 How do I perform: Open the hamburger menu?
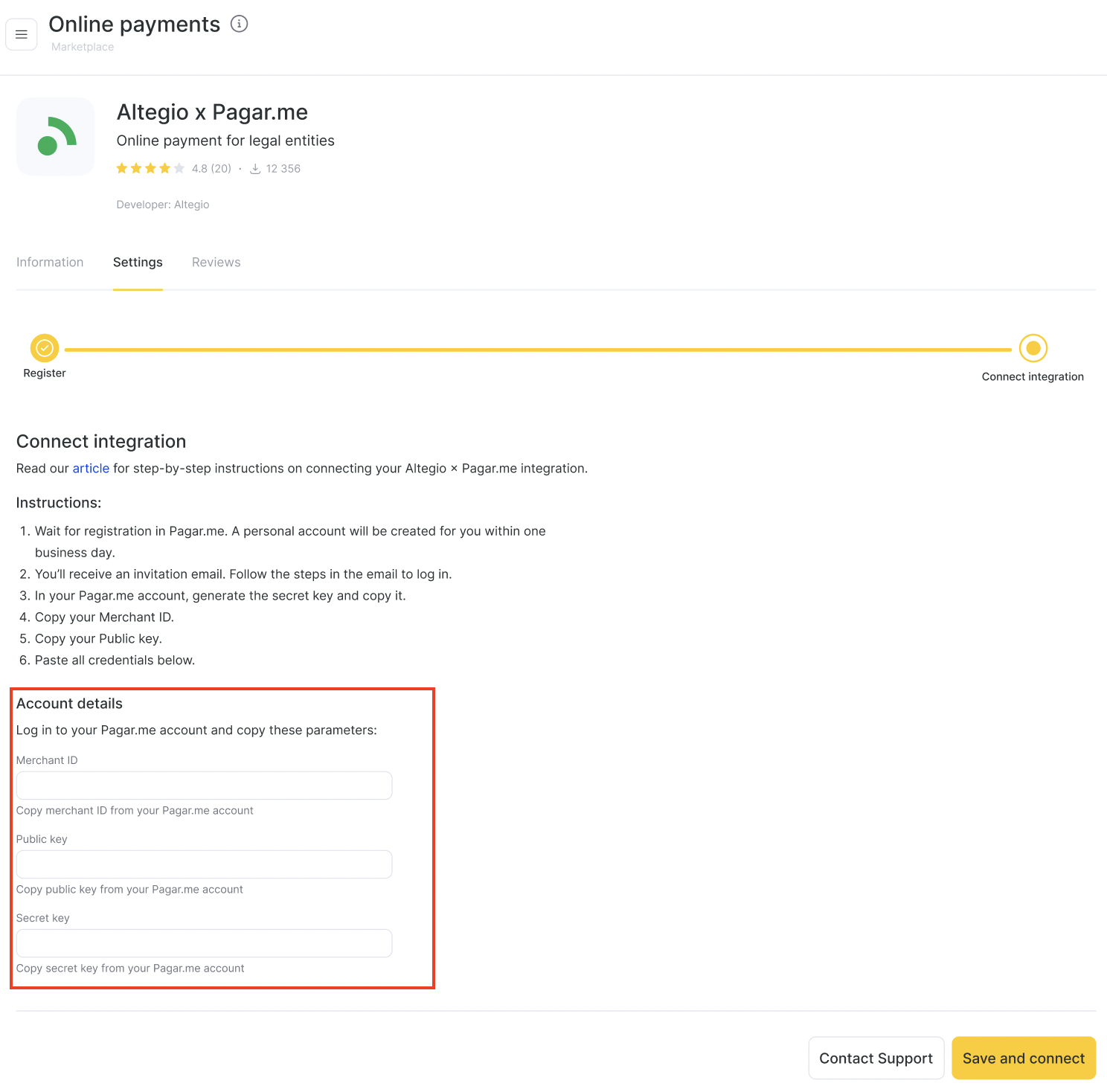[22, 34]
